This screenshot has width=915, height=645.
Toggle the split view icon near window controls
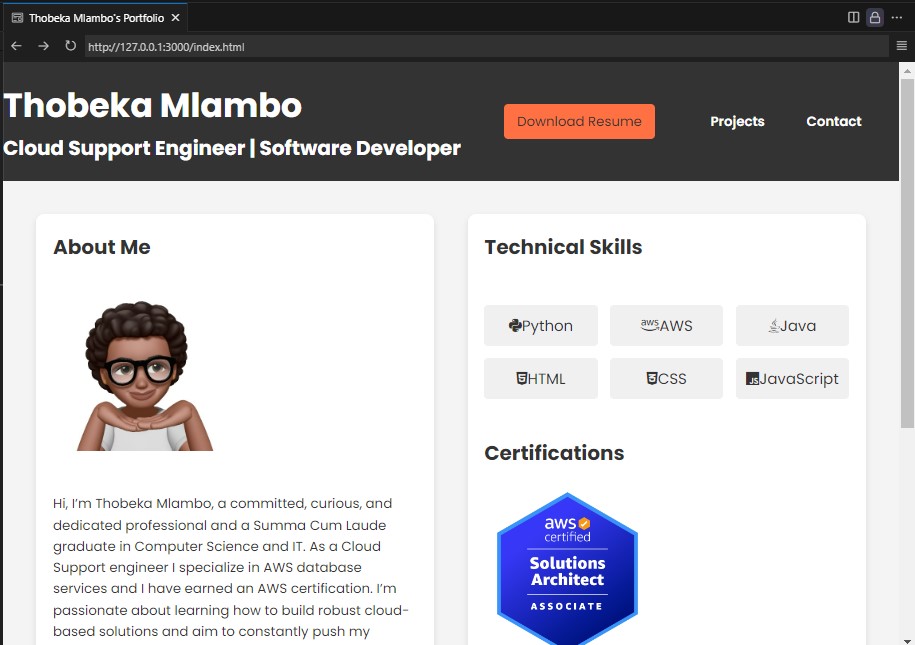coord(853,16)
